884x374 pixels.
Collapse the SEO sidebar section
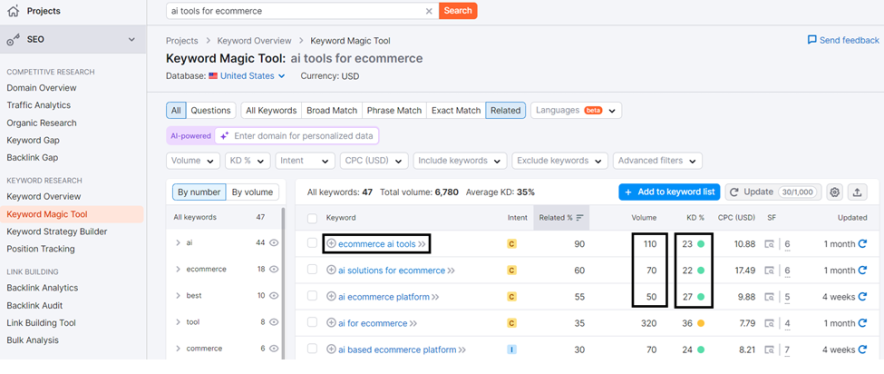point(132,39)
